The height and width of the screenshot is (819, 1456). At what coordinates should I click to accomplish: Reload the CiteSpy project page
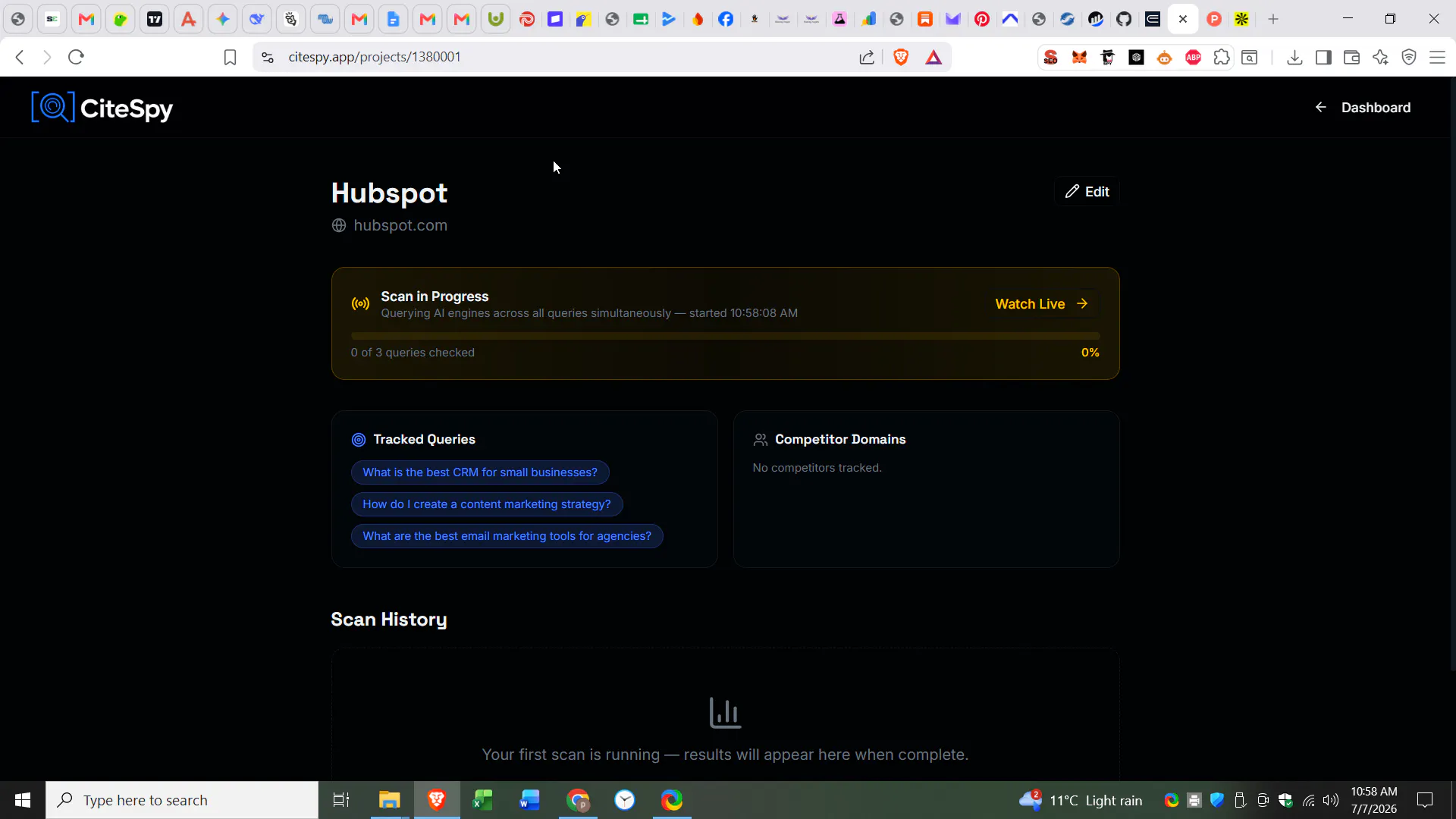[x=76, y=57]
